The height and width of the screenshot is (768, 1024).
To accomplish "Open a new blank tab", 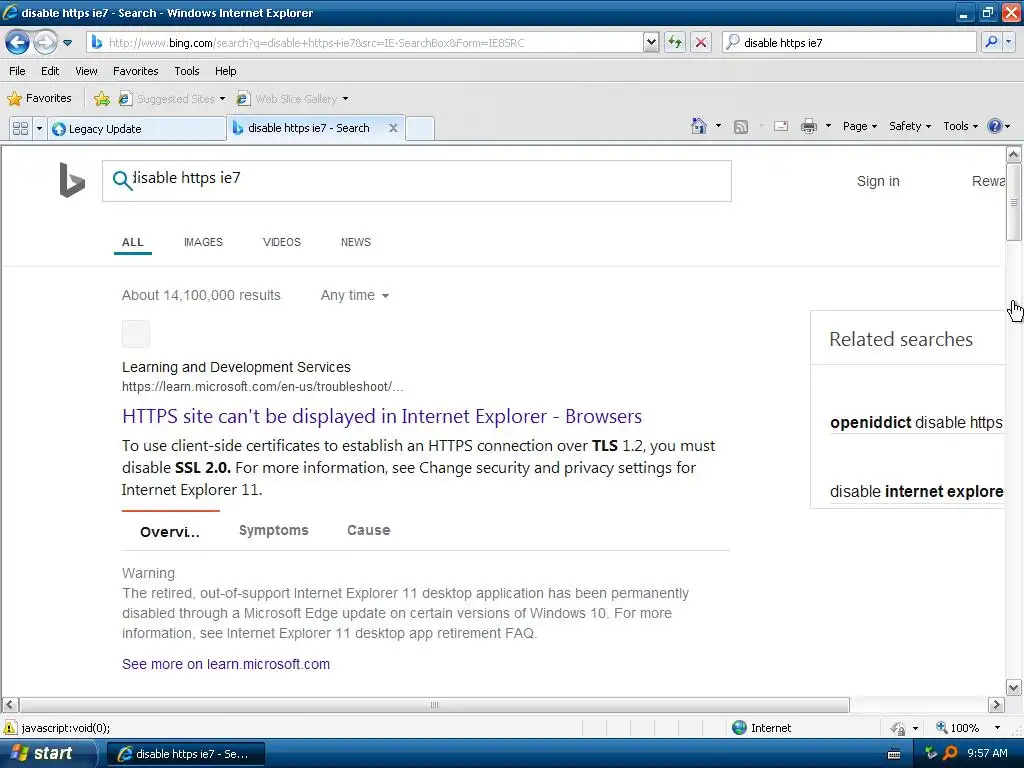I will click(x=420, y=128).
